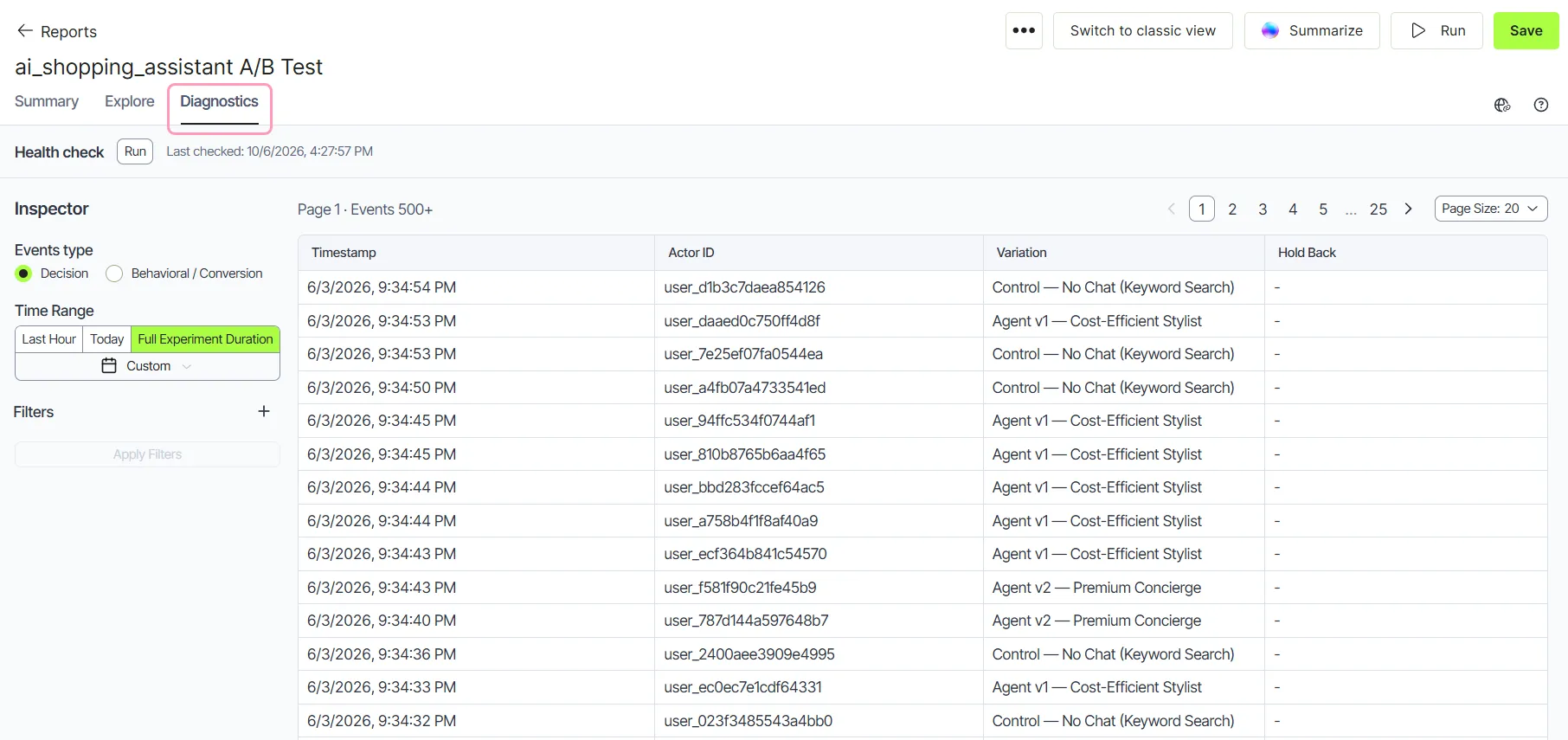Select Decision events type
The width and height of the screenshot is (1568, 740).
23,273
